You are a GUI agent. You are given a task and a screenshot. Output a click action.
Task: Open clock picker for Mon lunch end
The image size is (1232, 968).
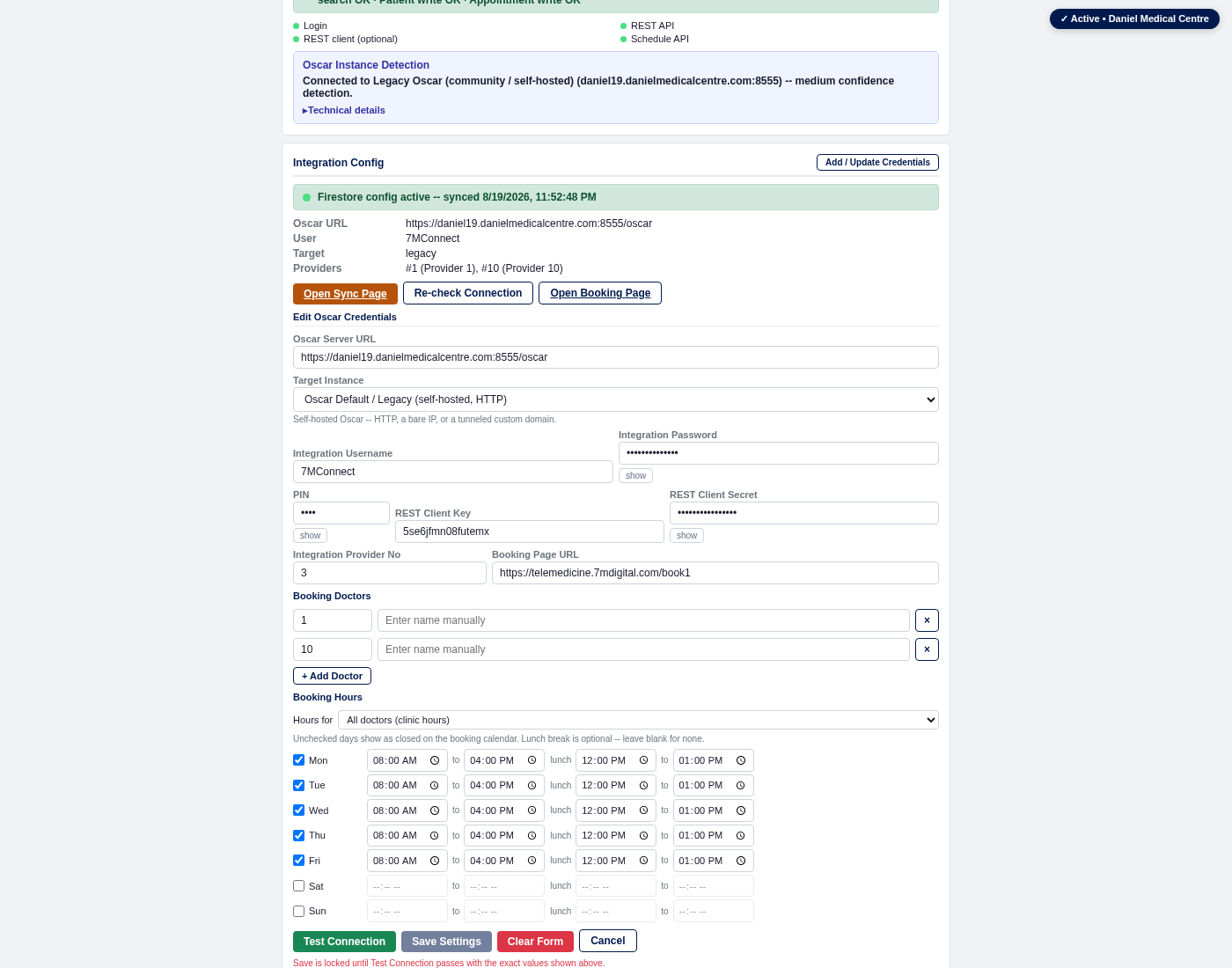pyautogui.click(x=741, y=760)
